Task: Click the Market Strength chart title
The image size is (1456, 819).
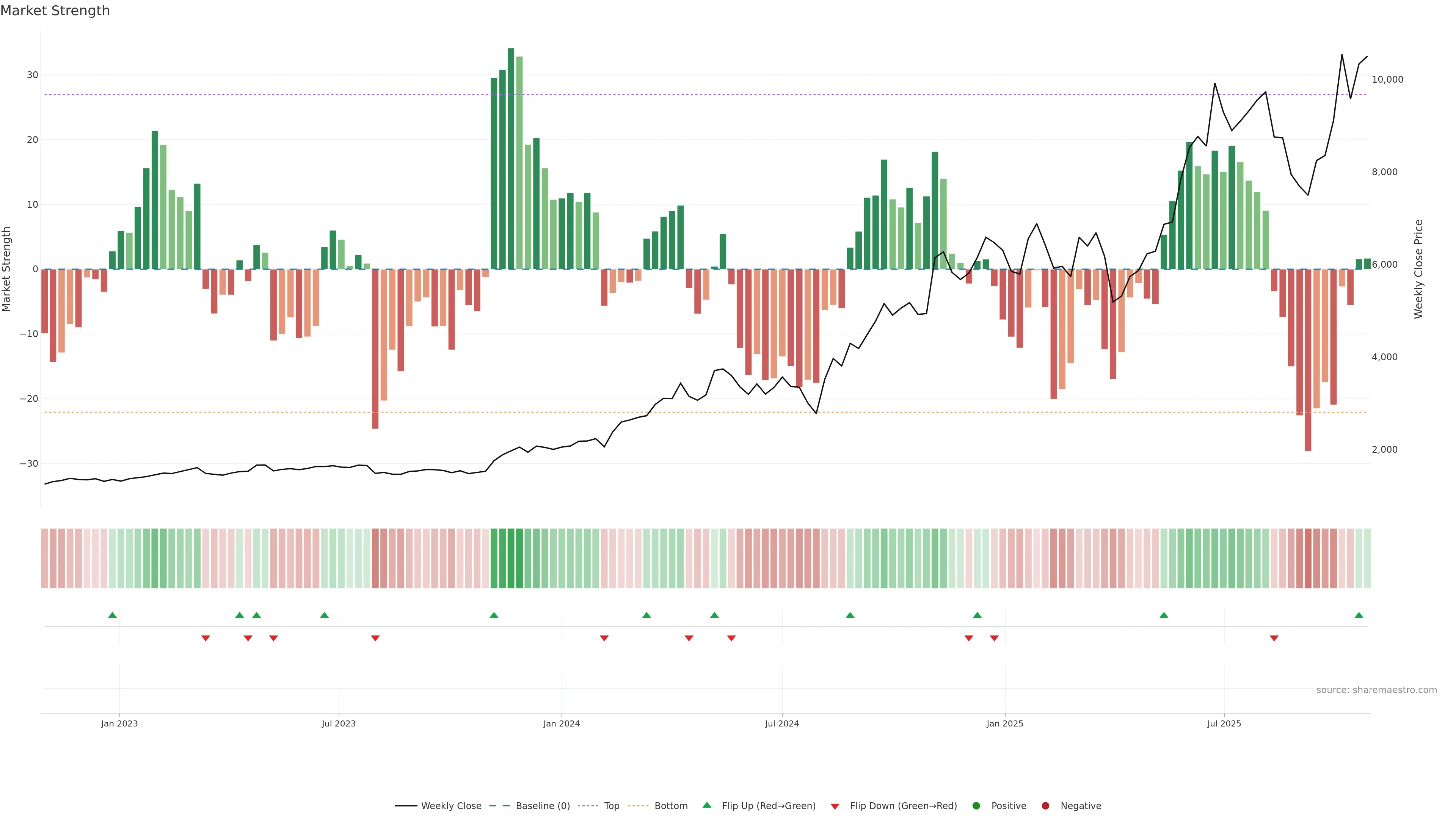Action: (x=55, y=11)
